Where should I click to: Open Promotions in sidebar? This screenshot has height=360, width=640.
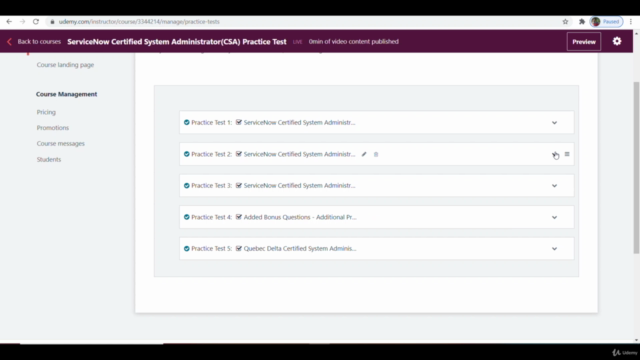coord(53,128)
